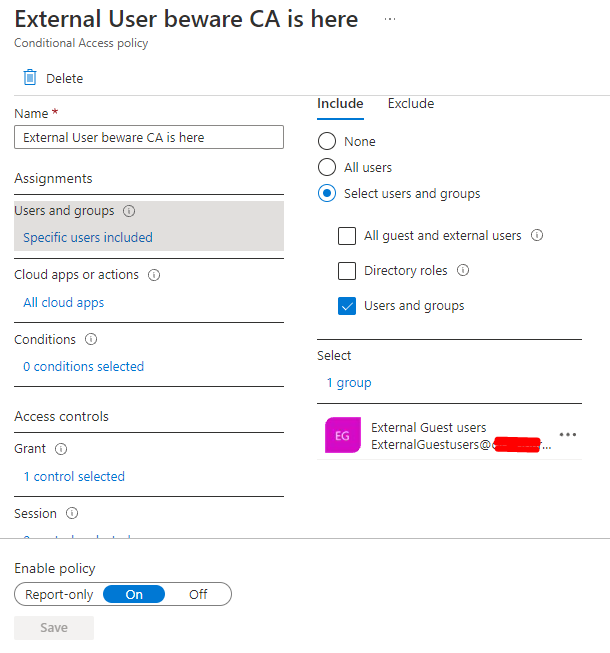Switch to the Include tab
Viewport: 610px width, 653px height.
click(340, 104)
